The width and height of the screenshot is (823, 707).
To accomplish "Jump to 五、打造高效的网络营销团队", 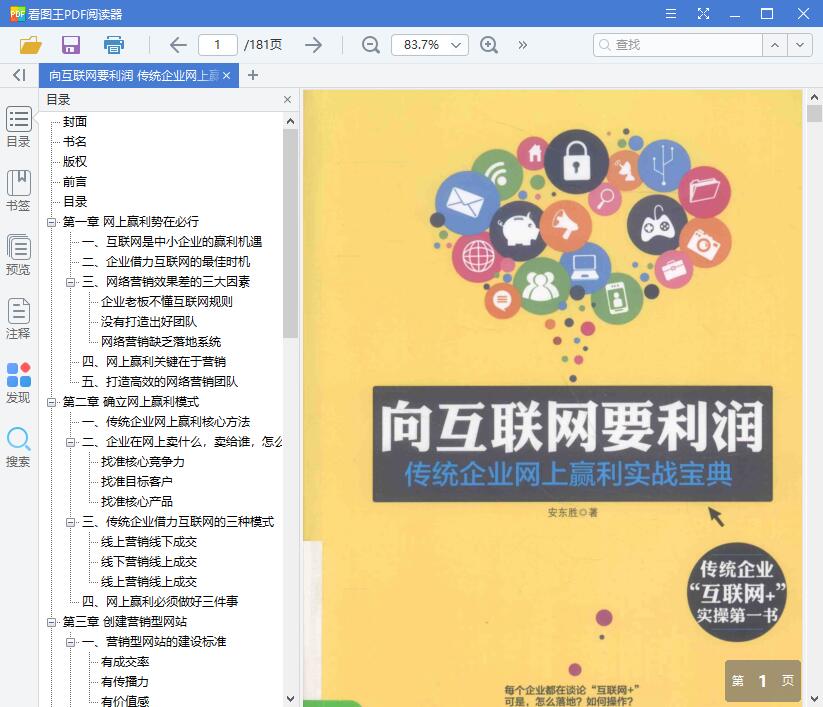I will [160, 382].
